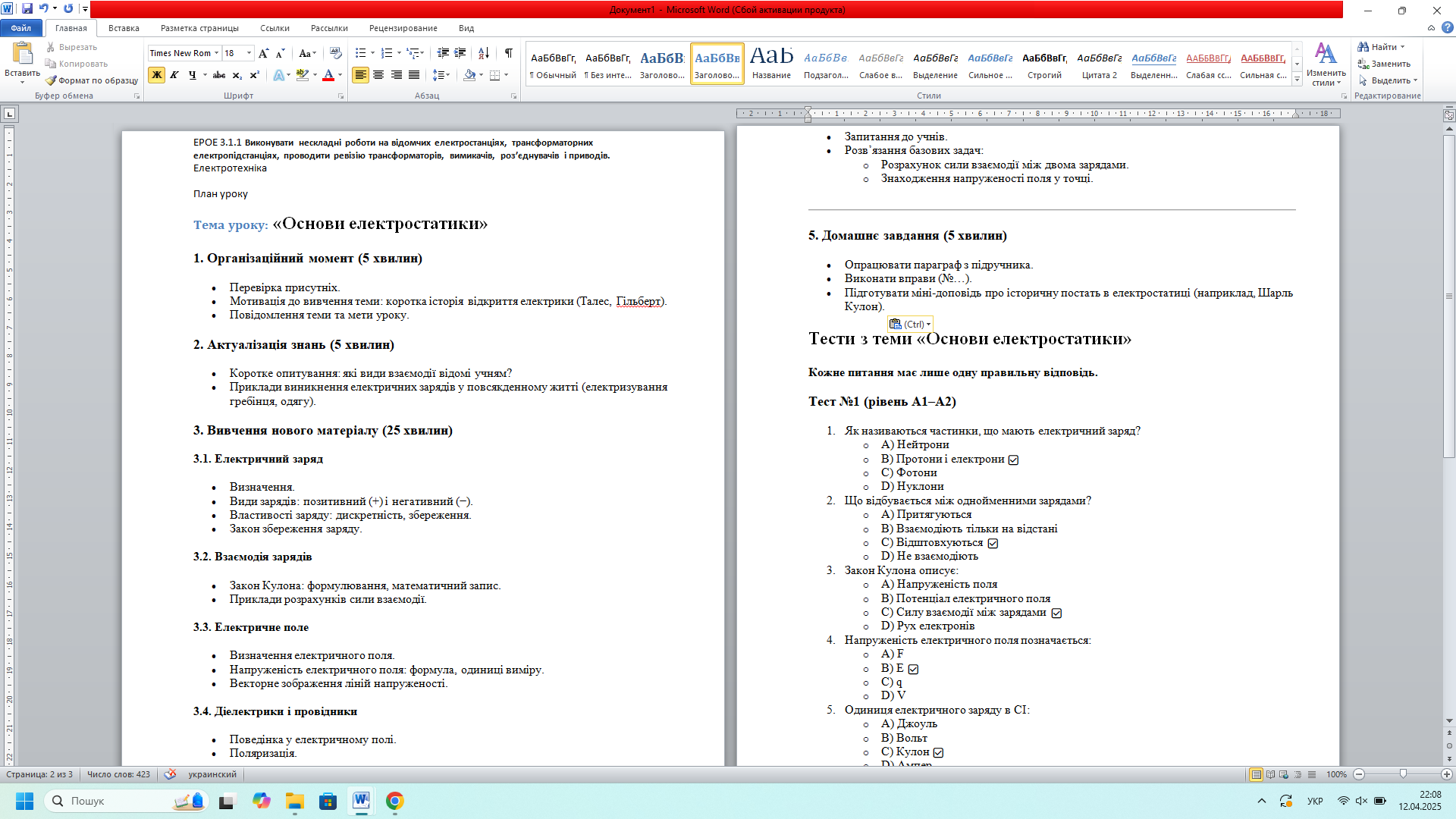Click the Sort icon in Абзац group
This screenshot has height=819, width=1456.
[x=484, y=53]
